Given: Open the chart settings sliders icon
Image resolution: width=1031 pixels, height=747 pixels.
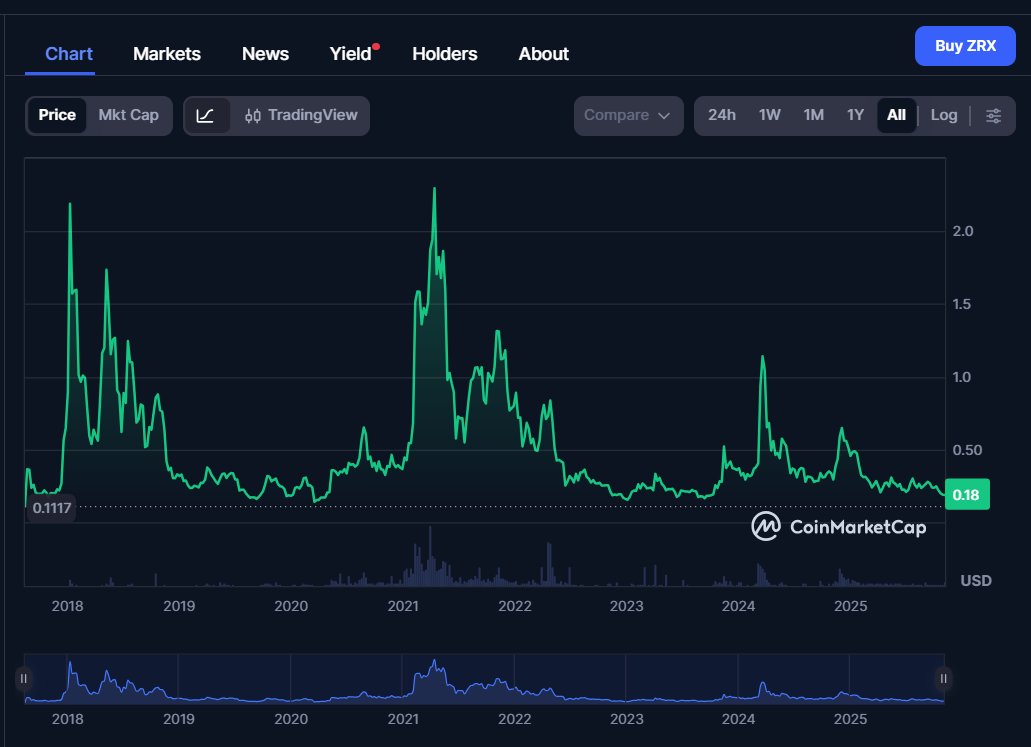Looking at the screenshot, I should point(993,115).
